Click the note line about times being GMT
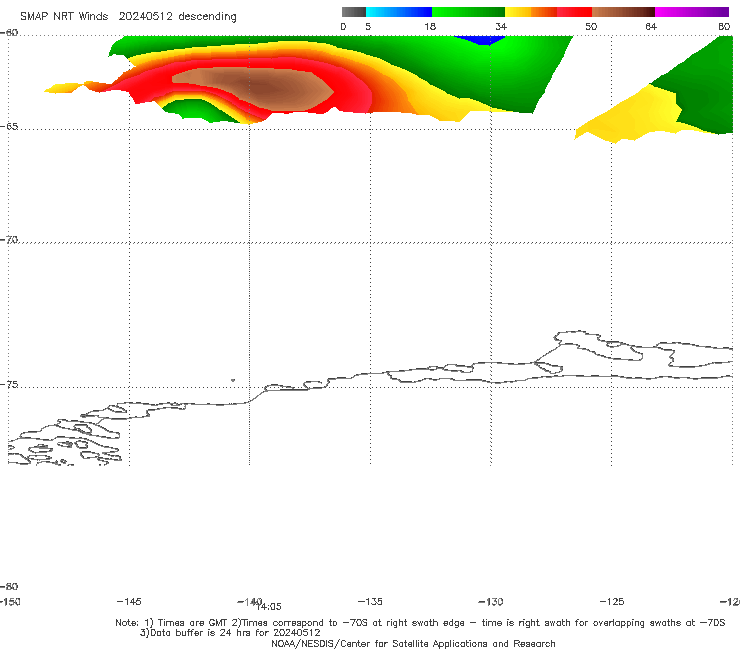Viewport: 740px width, 650px height. tap(420, 623)
